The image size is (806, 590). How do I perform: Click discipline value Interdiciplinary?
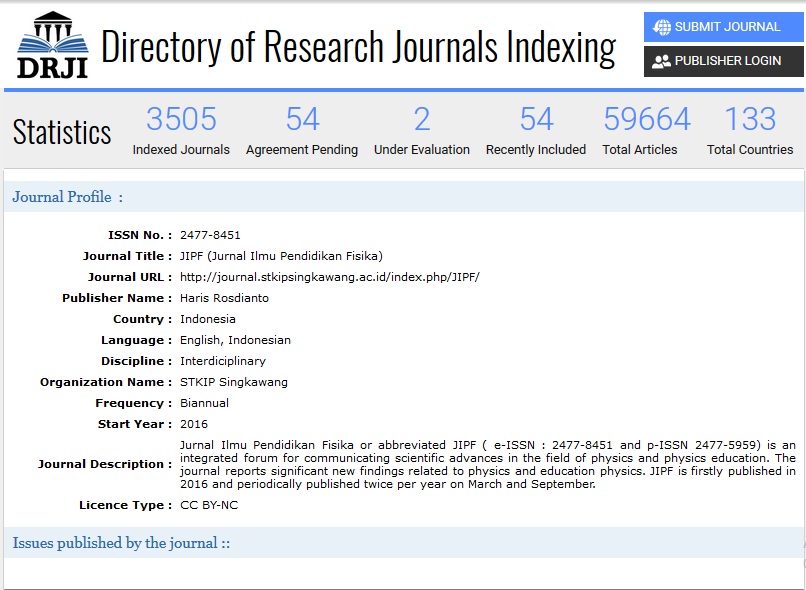(x=223, y=361)
